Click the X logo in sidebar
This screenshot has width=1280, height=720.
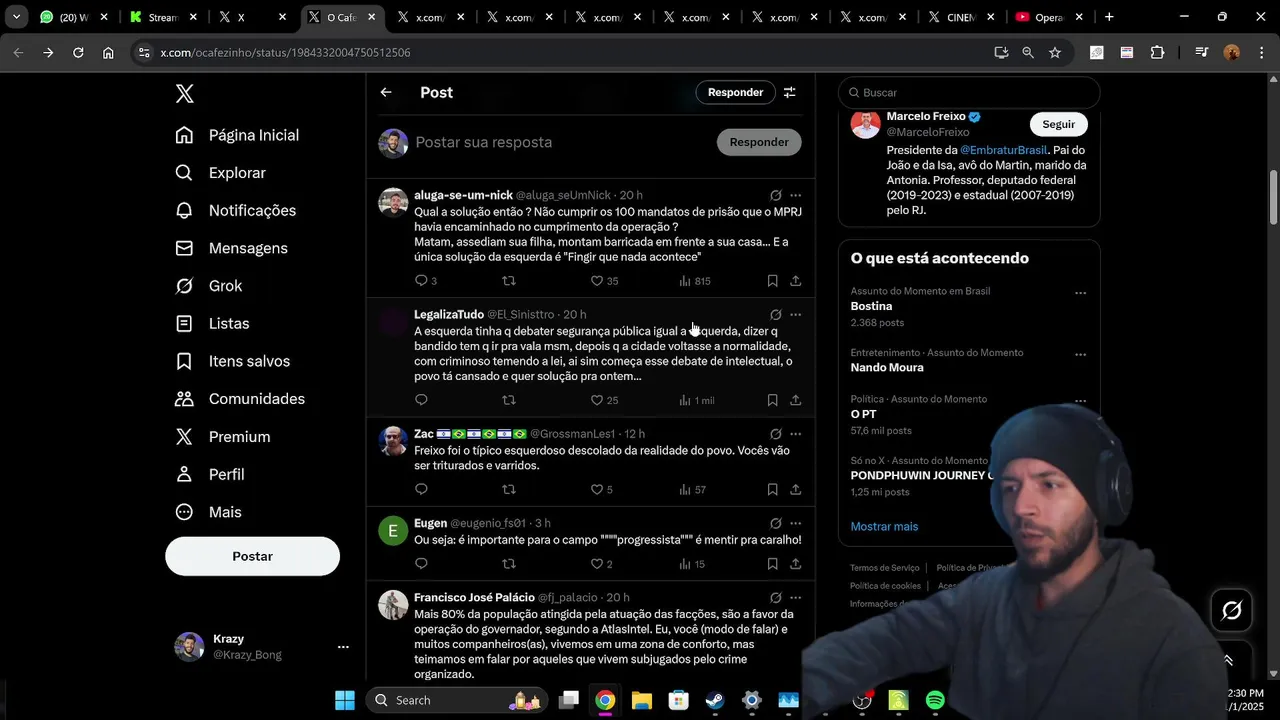click(x=185, y=94)
